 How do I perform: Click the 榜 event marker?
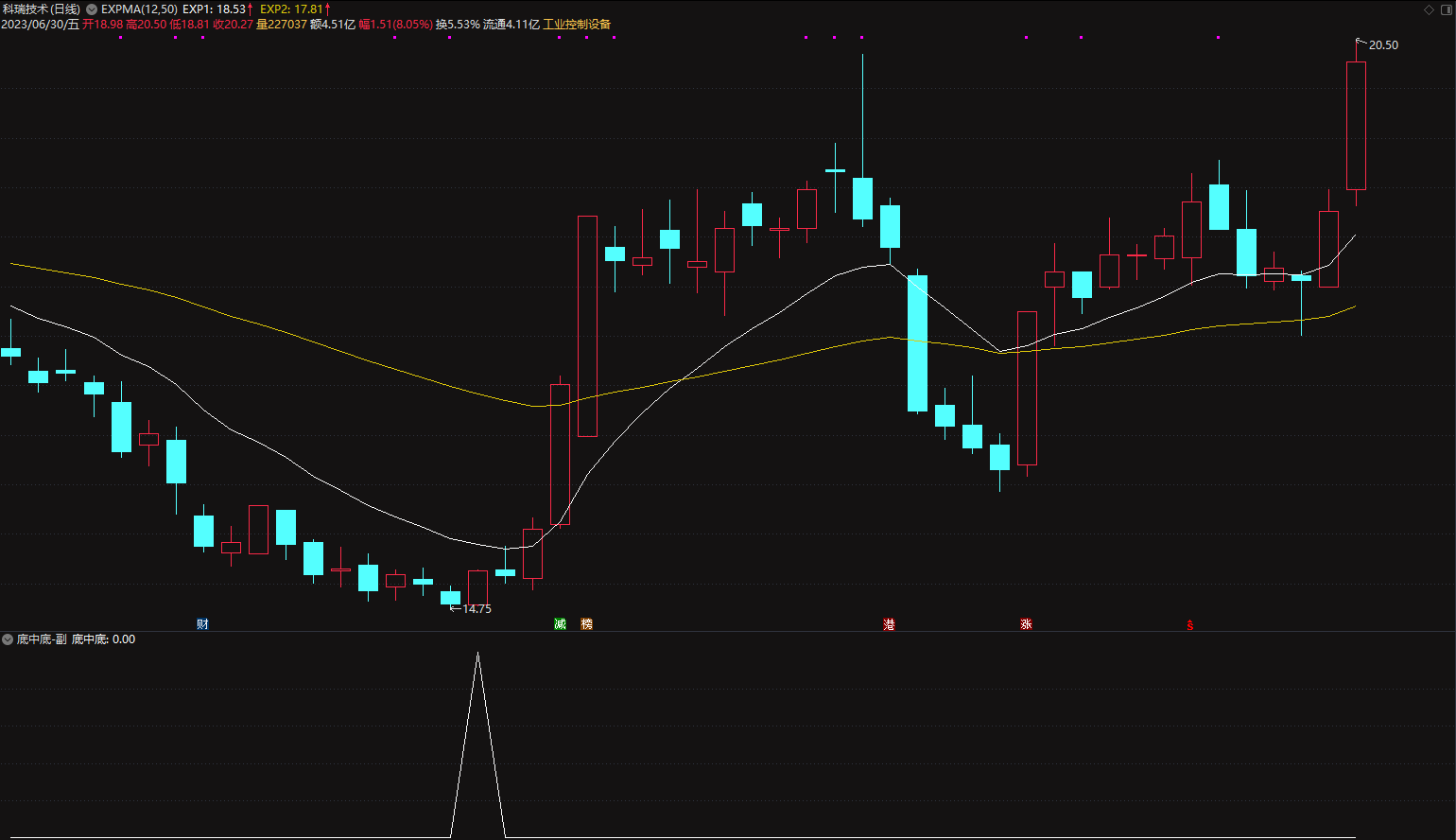[587, 624]
